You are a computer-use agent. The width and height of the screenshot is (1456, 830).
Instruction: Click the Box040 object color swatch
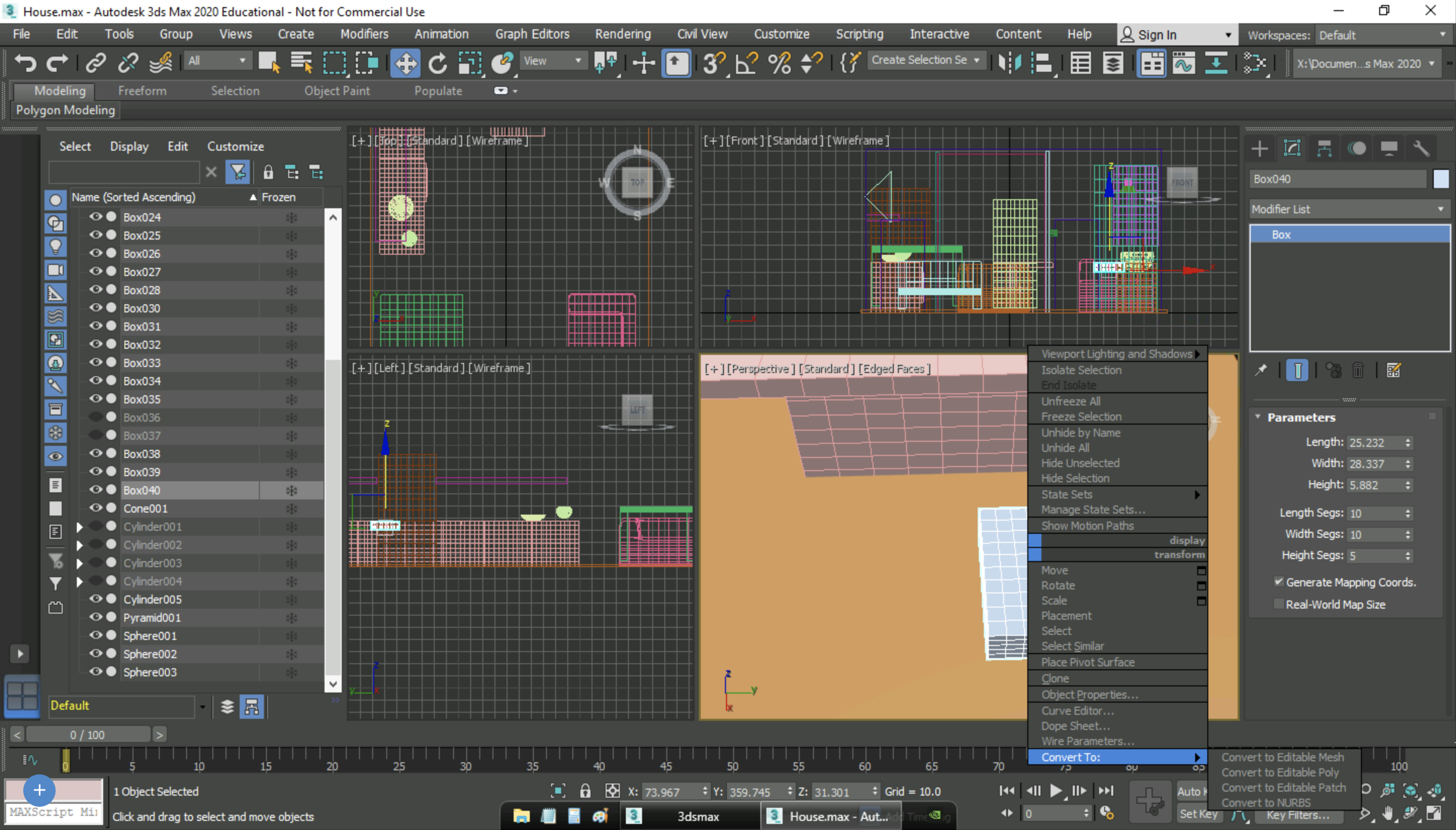click(1441, 179)
